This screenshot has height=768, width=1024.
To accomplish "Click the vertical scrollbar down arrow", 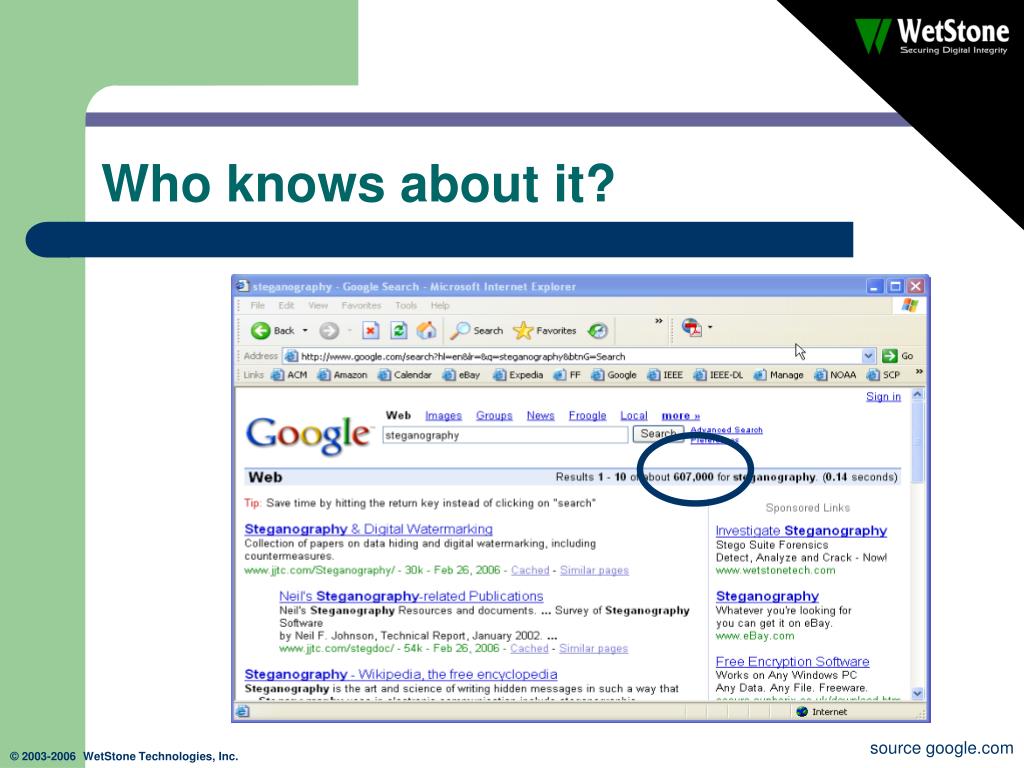I will pyautogui.click(x=918, y=694).
